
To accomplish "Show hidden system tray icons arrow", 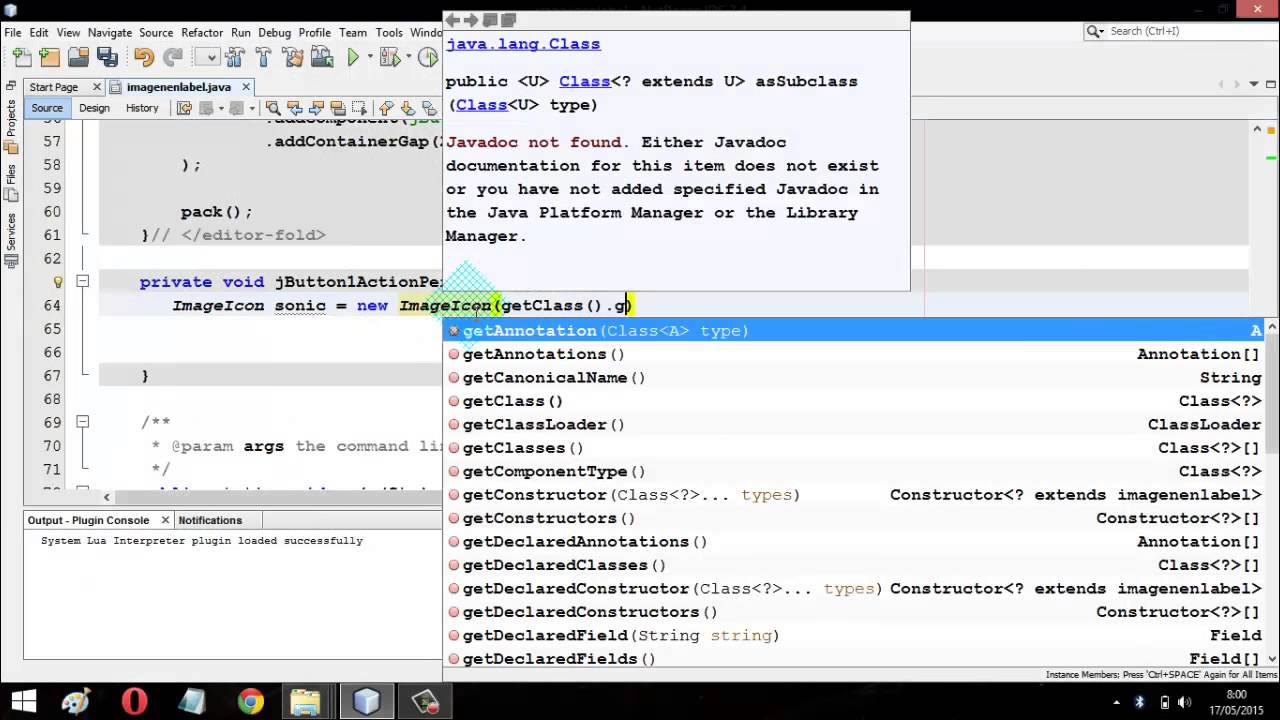I will point(1117,702).
